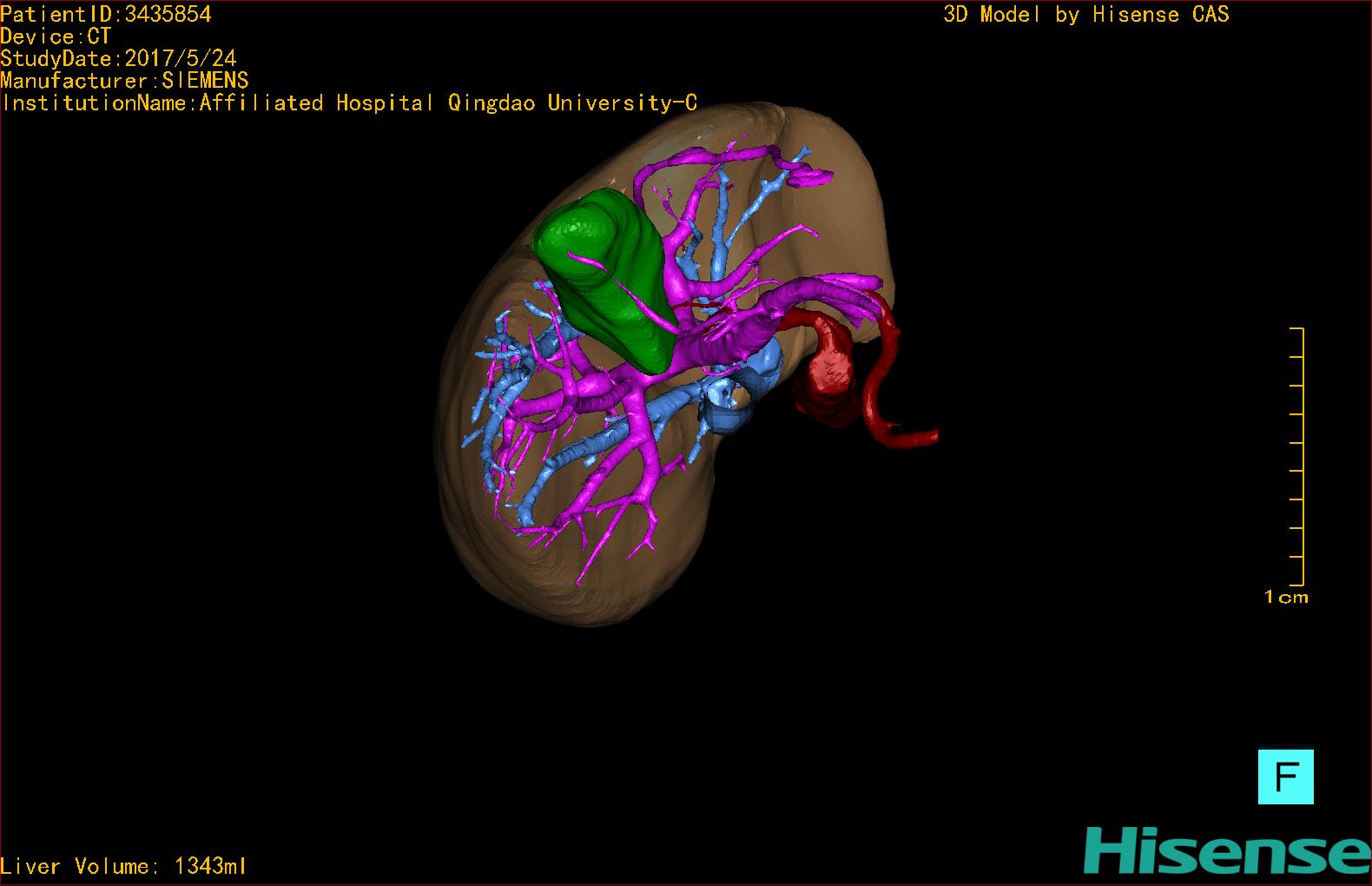This screenshot has width=1372, height=886.
Task: Click the cyan F orientation indicator
Action: [1285, 777]
